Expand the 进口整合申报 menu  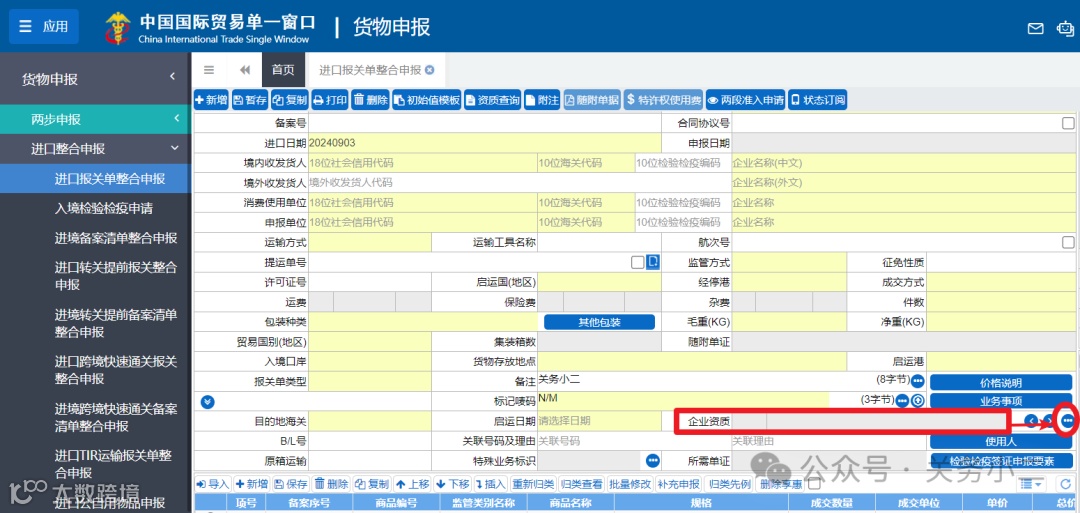(x=175, y=148)
